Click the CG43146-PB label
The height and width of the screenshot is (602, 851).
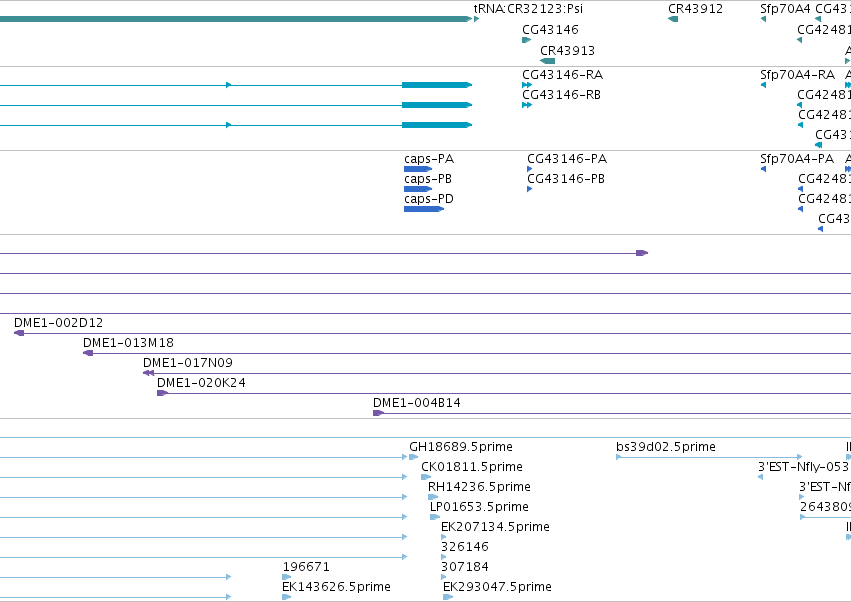click(566, 179)
